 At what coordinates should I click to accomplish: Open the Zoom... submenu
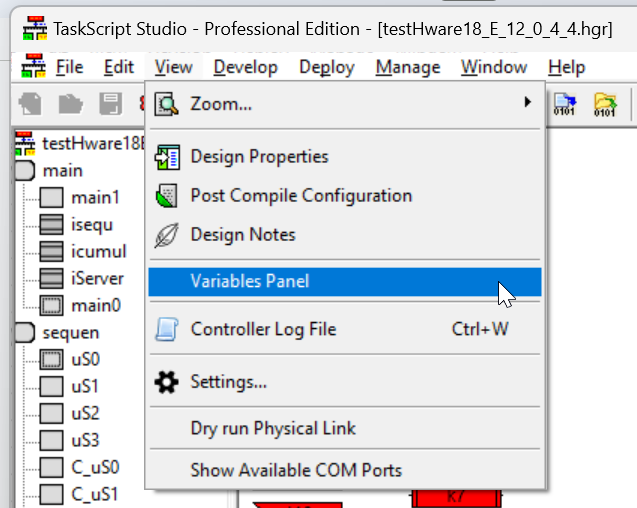[x=344, y=104]
